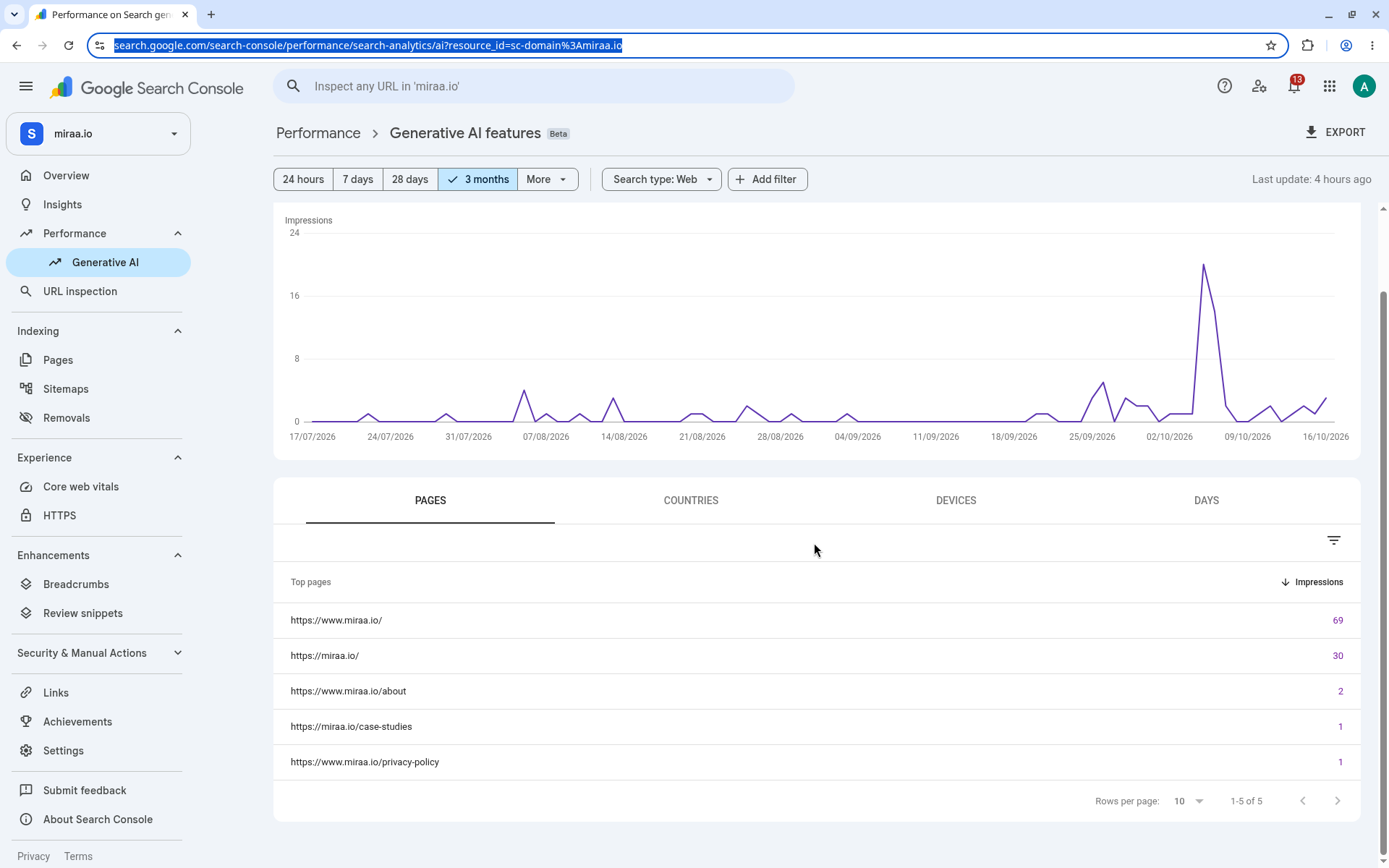Open Chrome's three-dot menu

pyautogui.click(x=1372, y=46)
